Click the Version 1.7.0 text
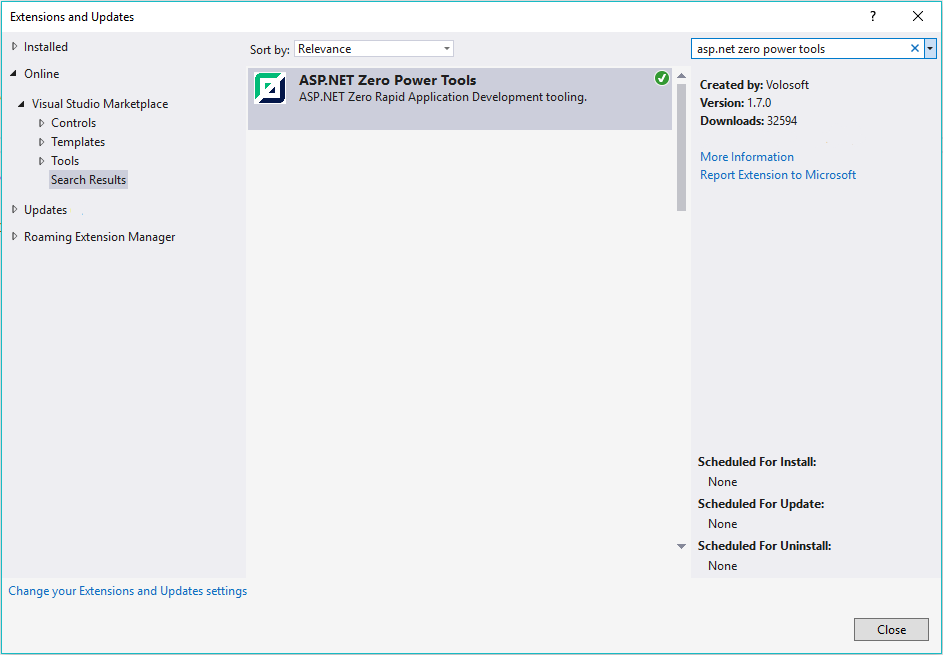 [x=736, y=103]
